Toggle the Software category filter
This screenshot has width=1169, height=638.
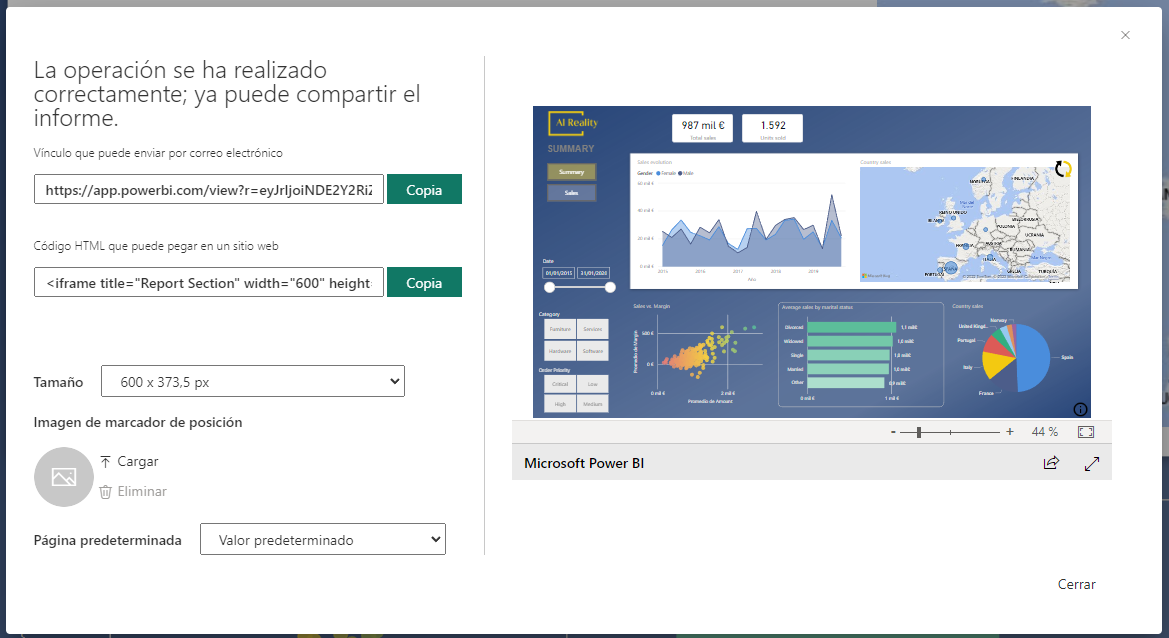[x=592, y=351]
